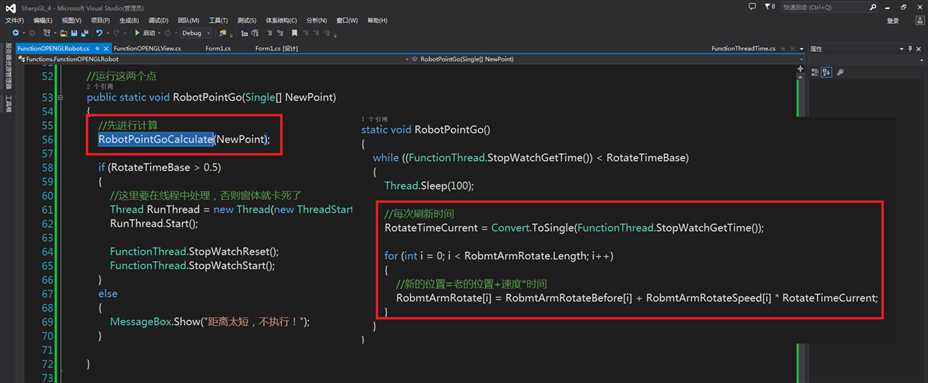Viewport: 928px width, 383px height.
Task: Start debugging with the green play icon
Action: coord(137,33)
